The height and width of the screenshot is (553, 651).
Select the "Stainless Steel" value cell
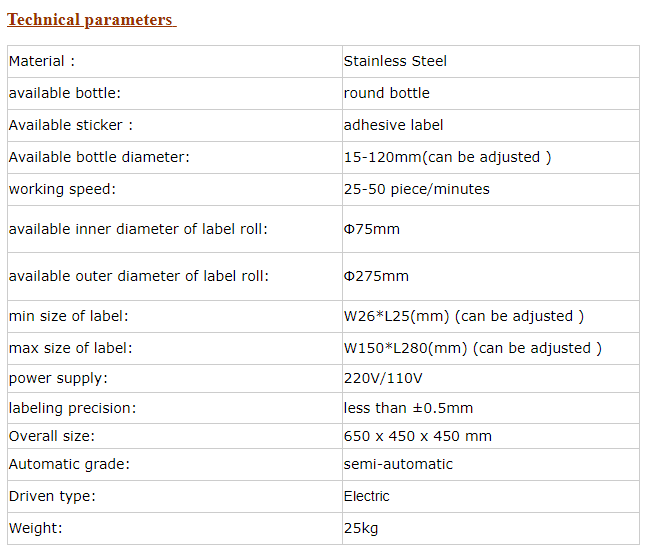click(395, 61)
